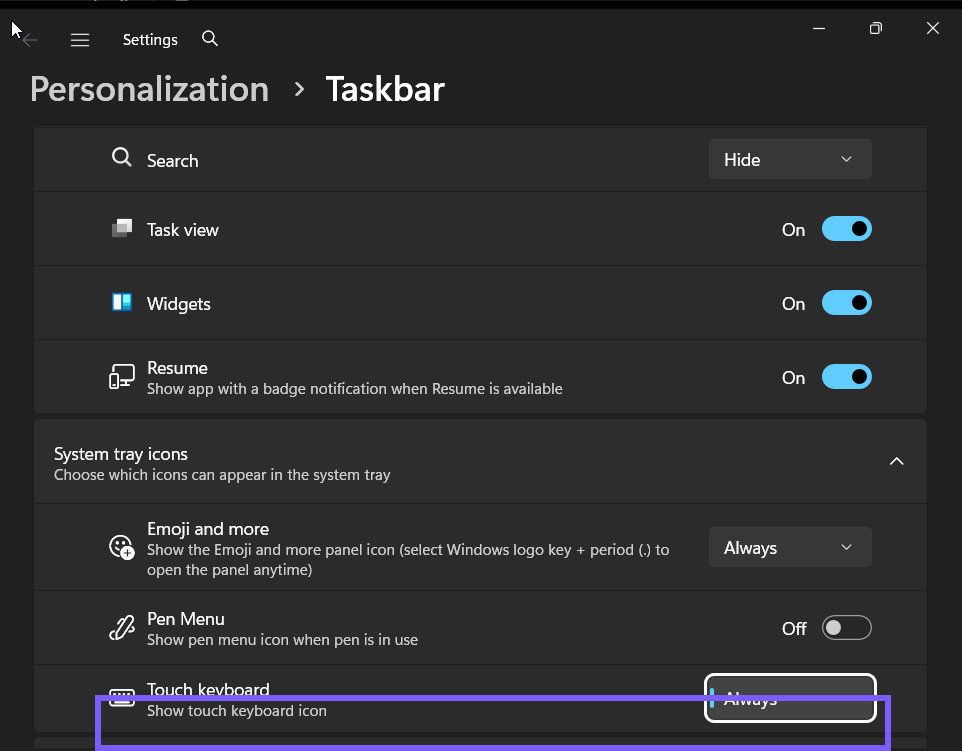Viewport: 962px width, 751px height.
Task: Minimize the Settings window
Action: [x=818, y=28]
